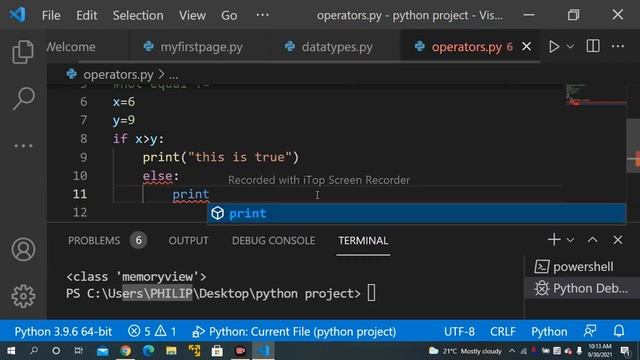Open Task View from taskbar
Viewport: 640px width, 360px height.
pyautogui.click(x=78, y=351)
